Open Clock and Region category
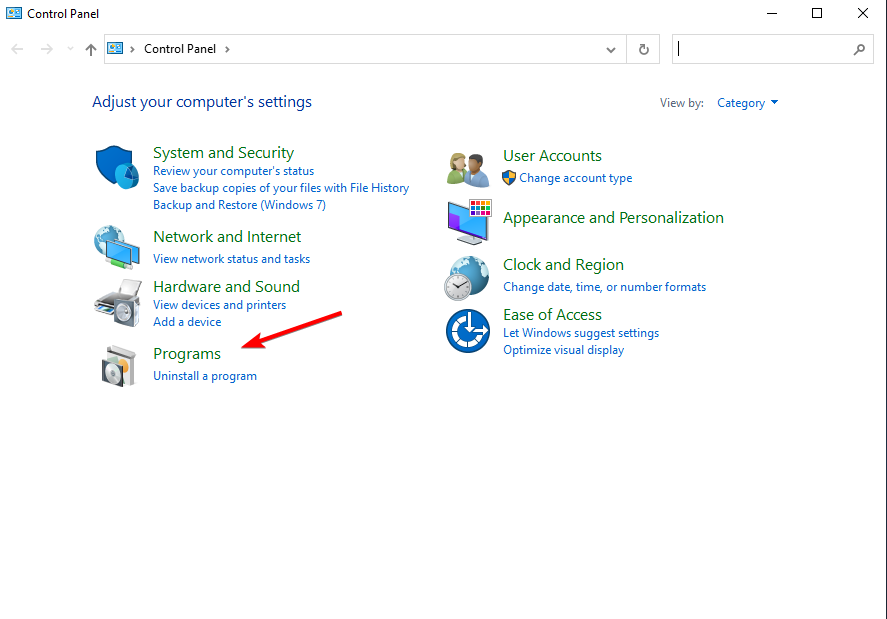The image size is (887, 619). pyautogui.click(x=563, y=265)
